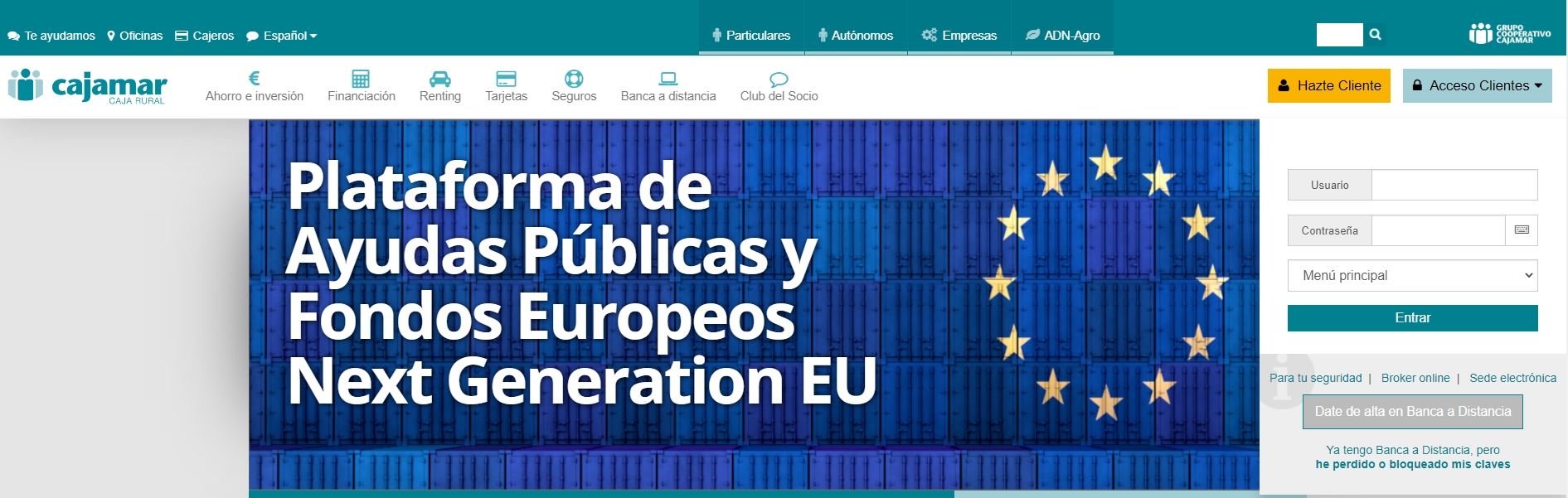1568x498 pixels.
Task: Click the Cajeros card icon
Action: [x=182, y=36]
